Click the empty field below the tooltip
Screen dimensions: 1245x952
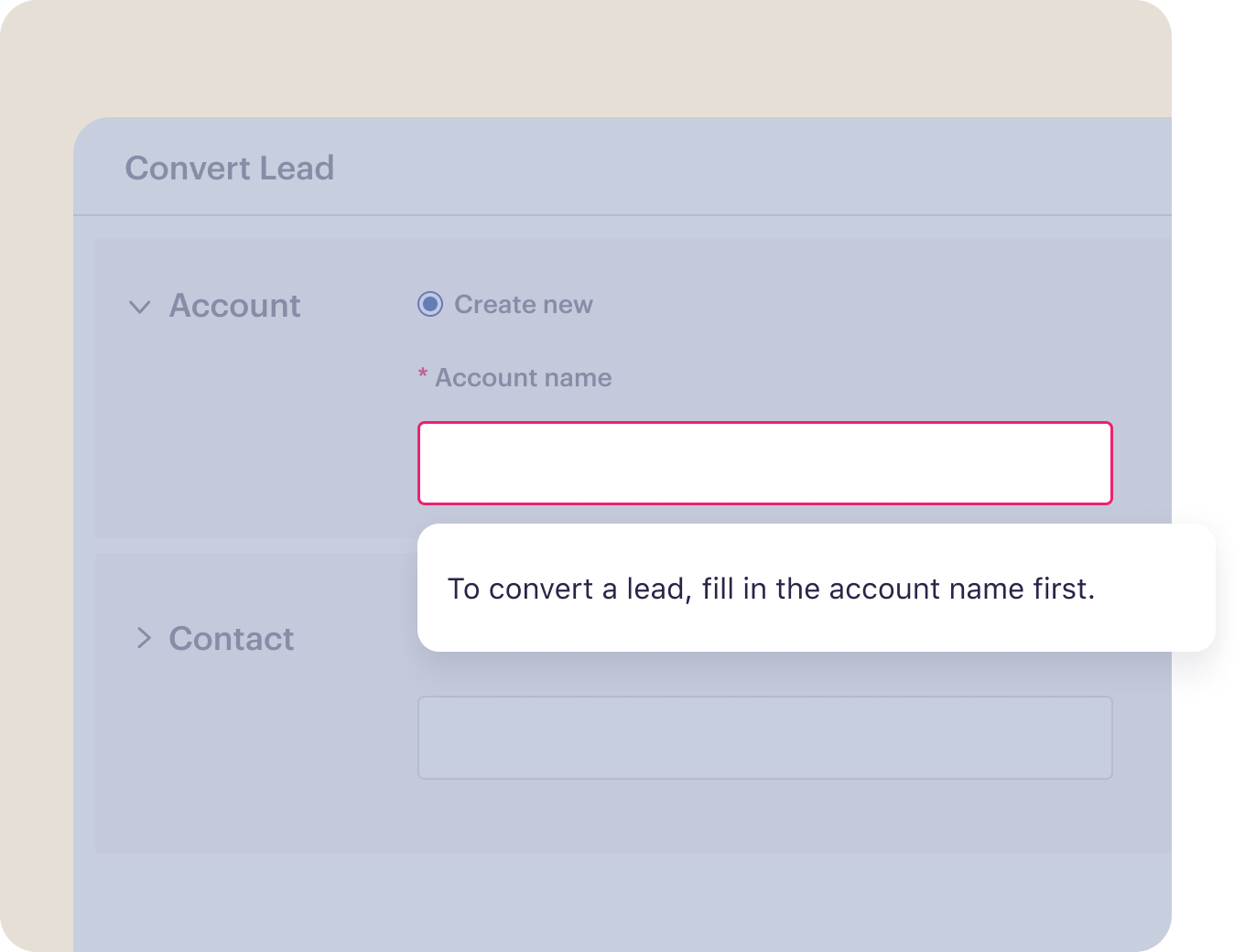coord(765,738)
